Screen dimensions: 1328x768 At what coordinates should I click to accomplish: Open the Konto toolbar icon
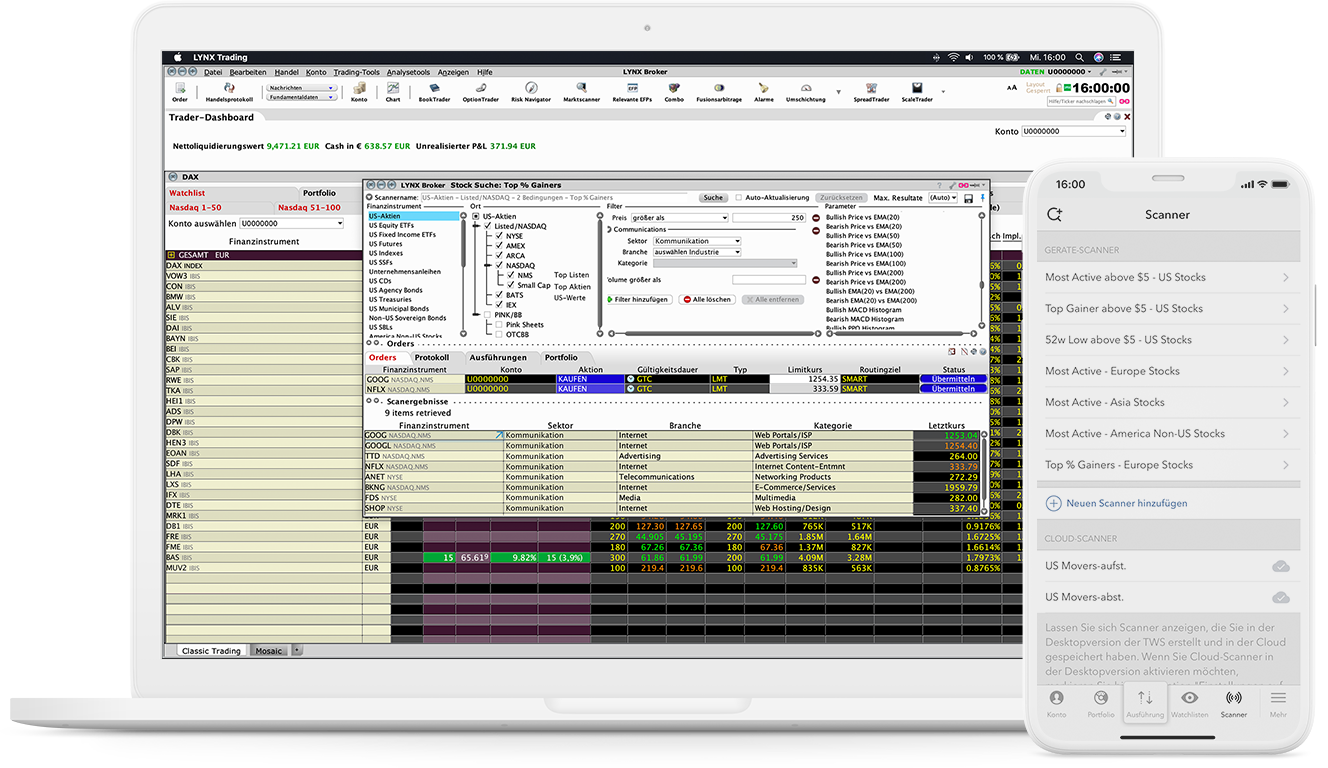[x=359, y=92]
